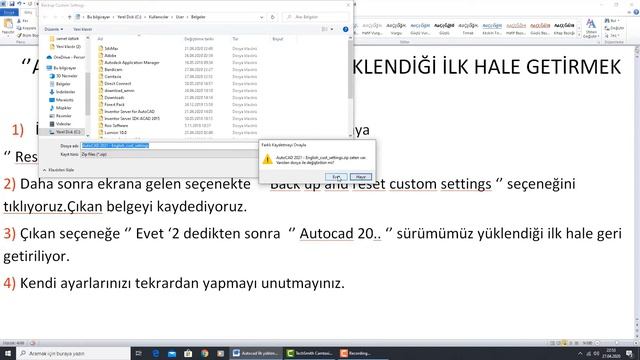
Task: Select the Bandicam folder icon
Action: (x=101, y=69)
